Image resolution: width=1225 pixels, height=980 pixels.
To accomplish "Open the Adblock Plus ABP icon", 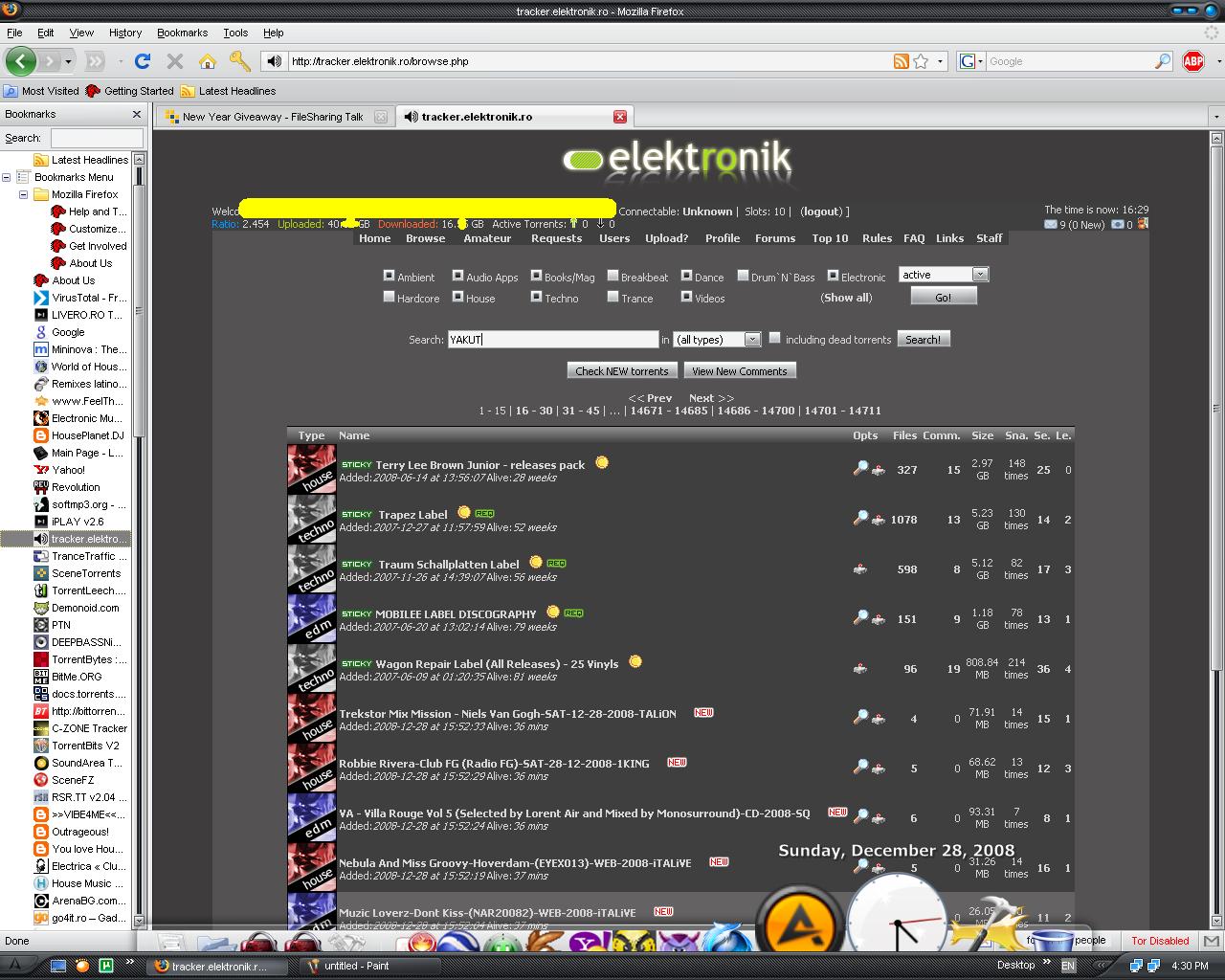I will 1193,61.
